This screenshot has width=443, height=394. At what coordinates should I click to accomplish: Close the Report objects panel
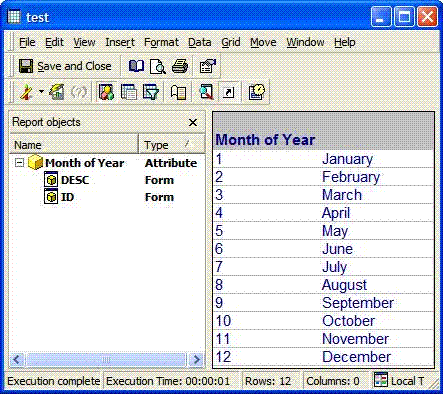(193, 122)
